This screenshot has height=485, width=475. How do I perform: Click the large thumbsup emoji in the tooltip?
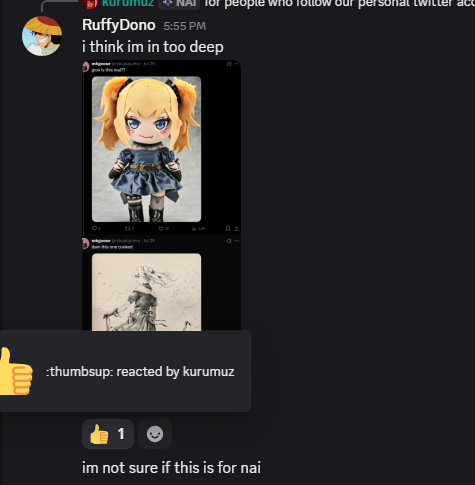(x=16, y=371)
